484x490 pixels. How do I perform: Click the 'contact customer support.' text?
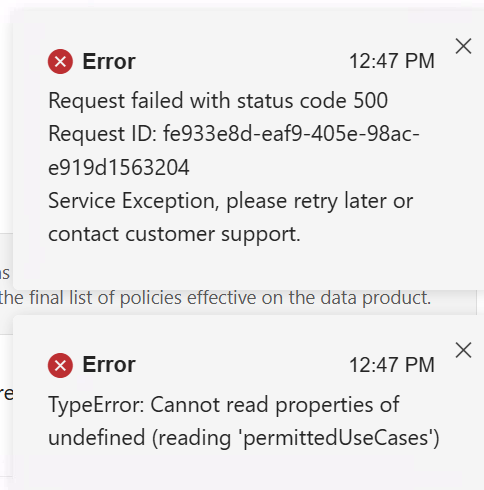click(174, 234)
